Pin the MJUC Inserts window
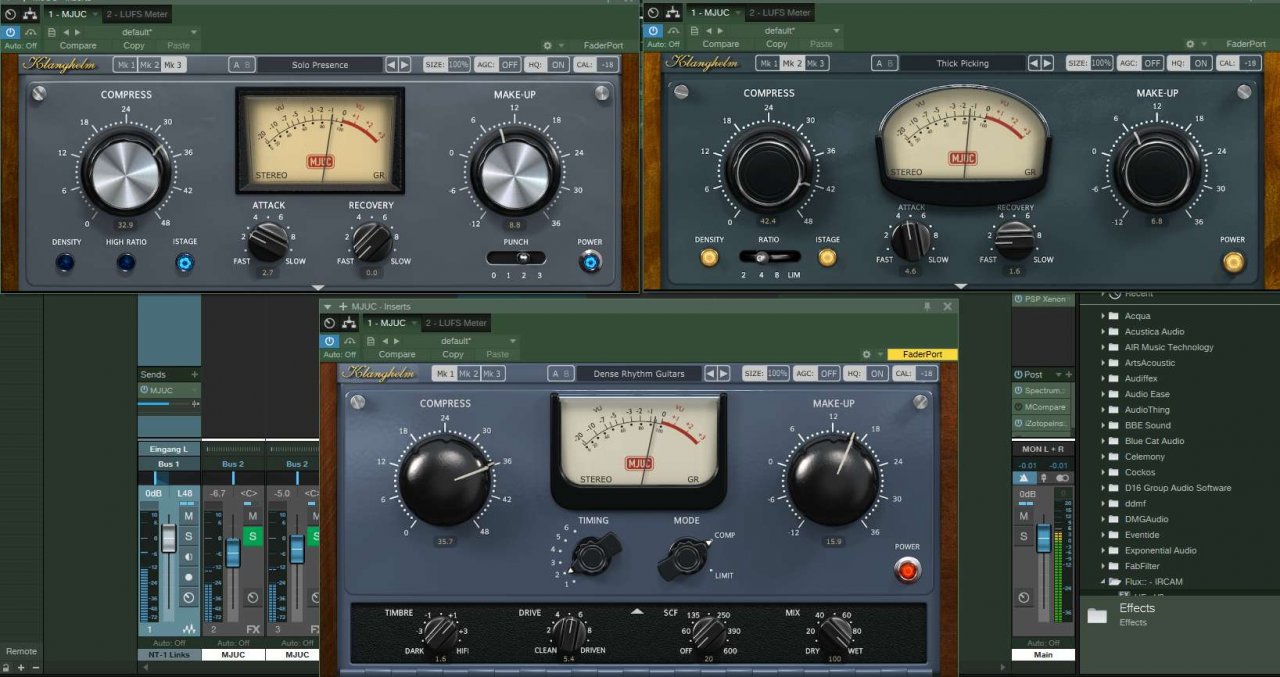Screen dimensions: 1280x677 click(927, 306)
